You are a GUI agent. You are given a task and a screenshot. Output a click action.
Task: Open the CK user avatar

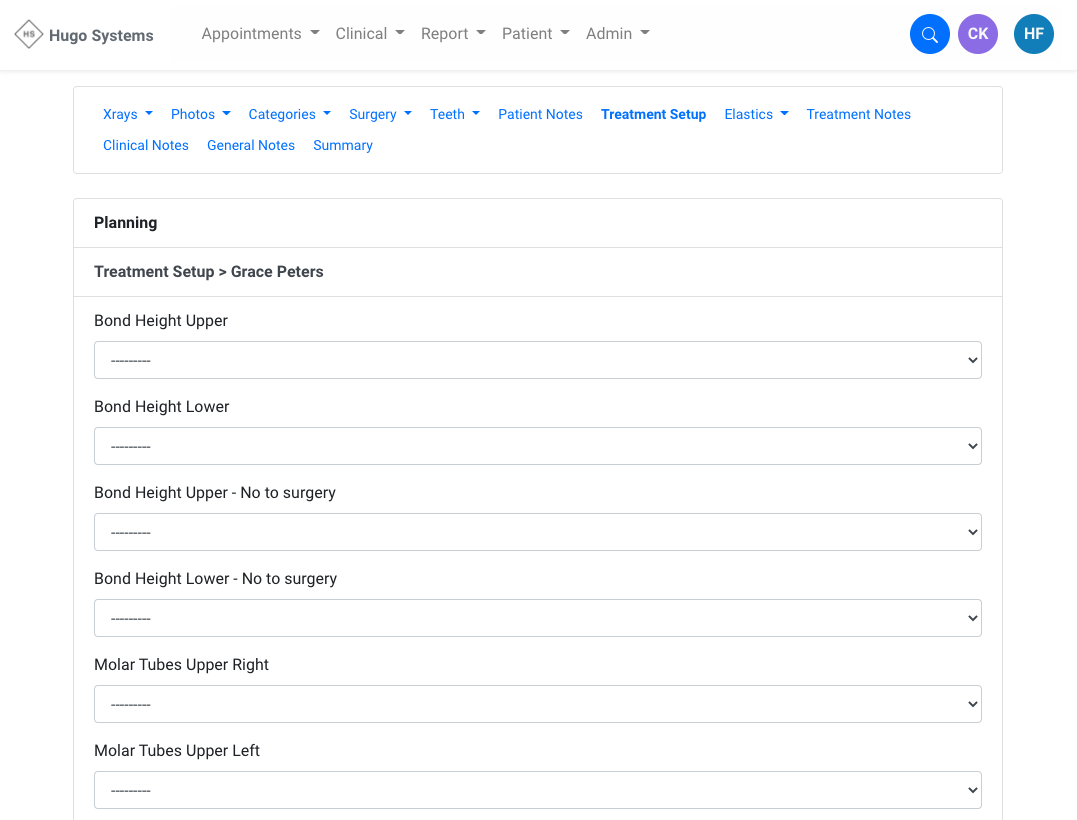[x=977, y=34]
